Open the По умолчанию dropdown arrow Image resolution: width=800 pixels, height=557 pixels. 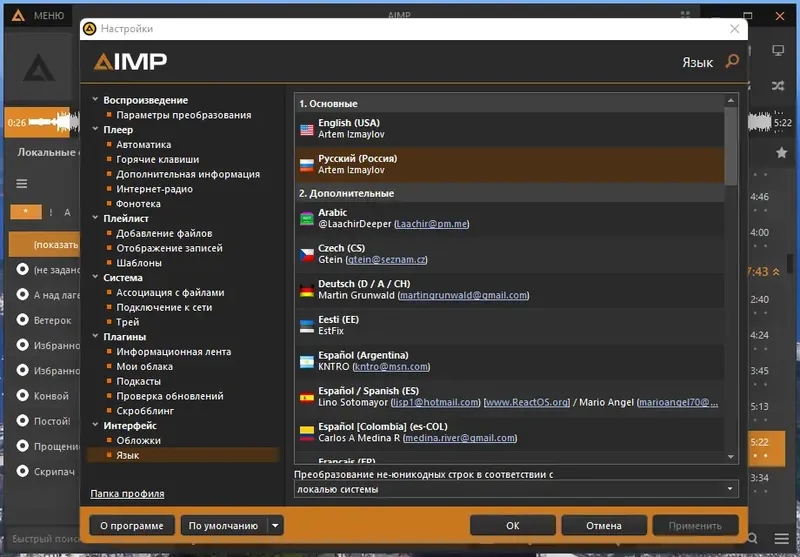point(275,525)
